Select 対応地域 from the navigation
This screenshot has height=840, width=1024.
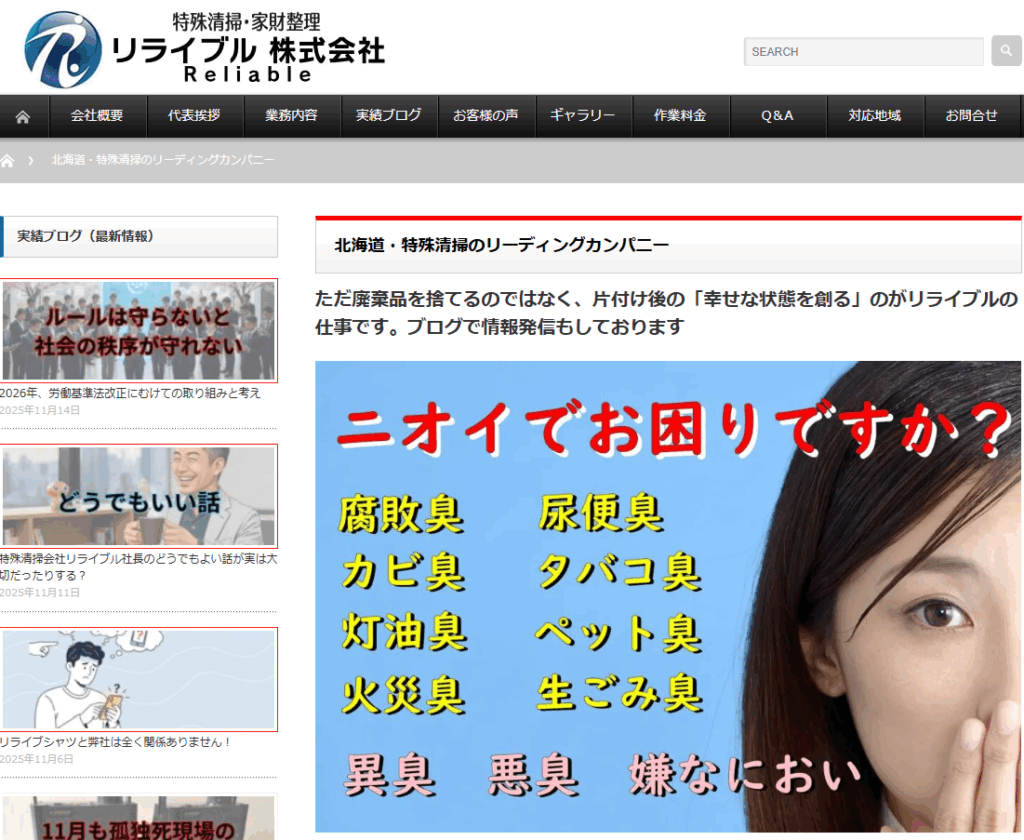click(874, 116)
